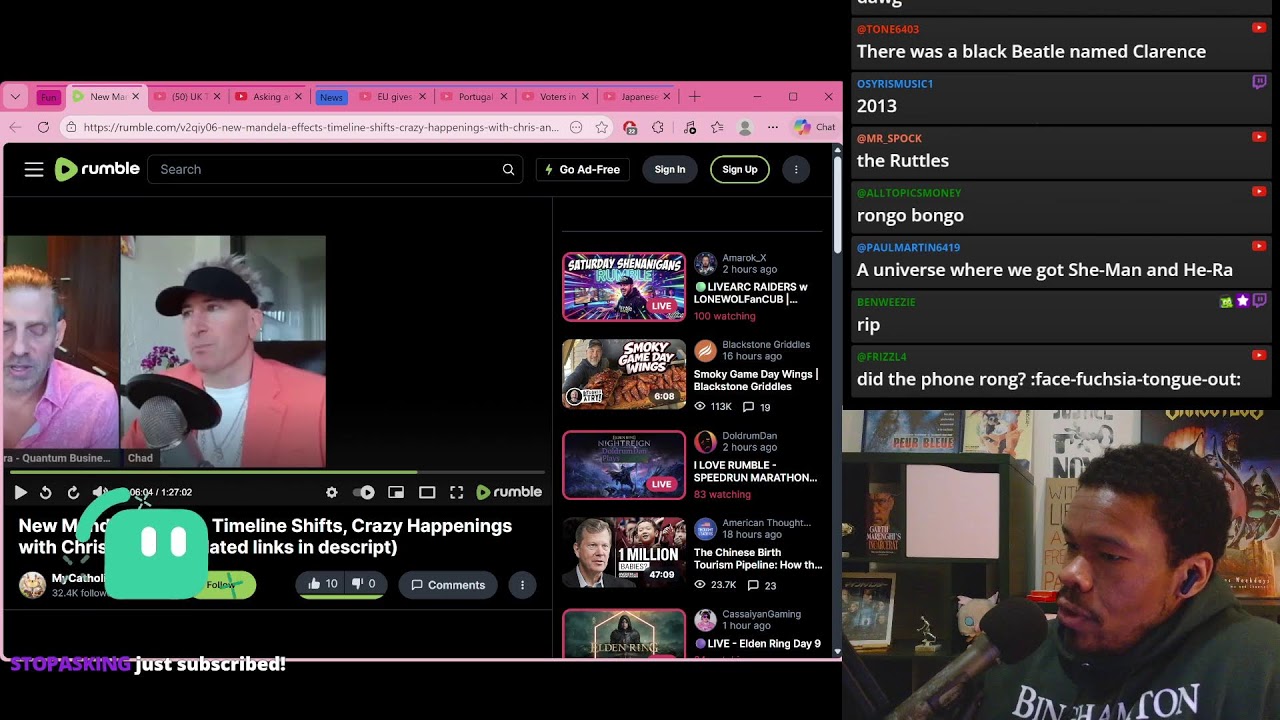Open the browser profile icon
Viewport: 1280px width, 720px height.
coord(745,127)
